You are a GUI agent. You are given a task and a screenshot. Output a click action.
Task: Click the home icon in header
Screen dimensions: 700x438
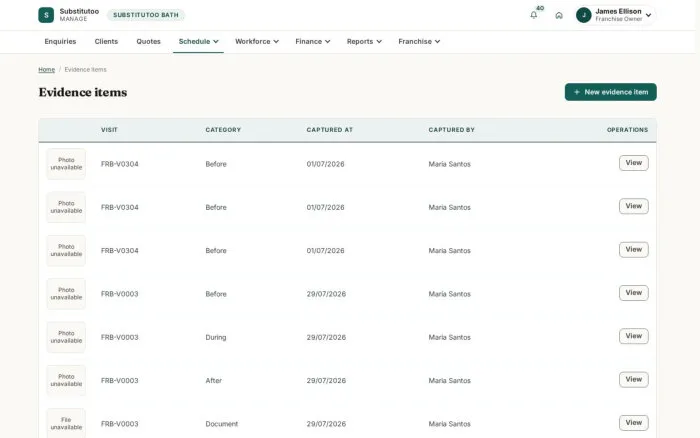pos(559,15)
